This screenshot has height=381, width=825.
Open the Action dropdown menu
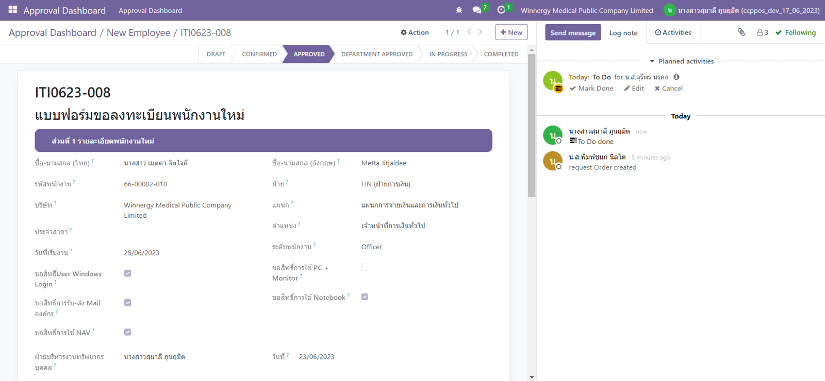tap(415, 32)
